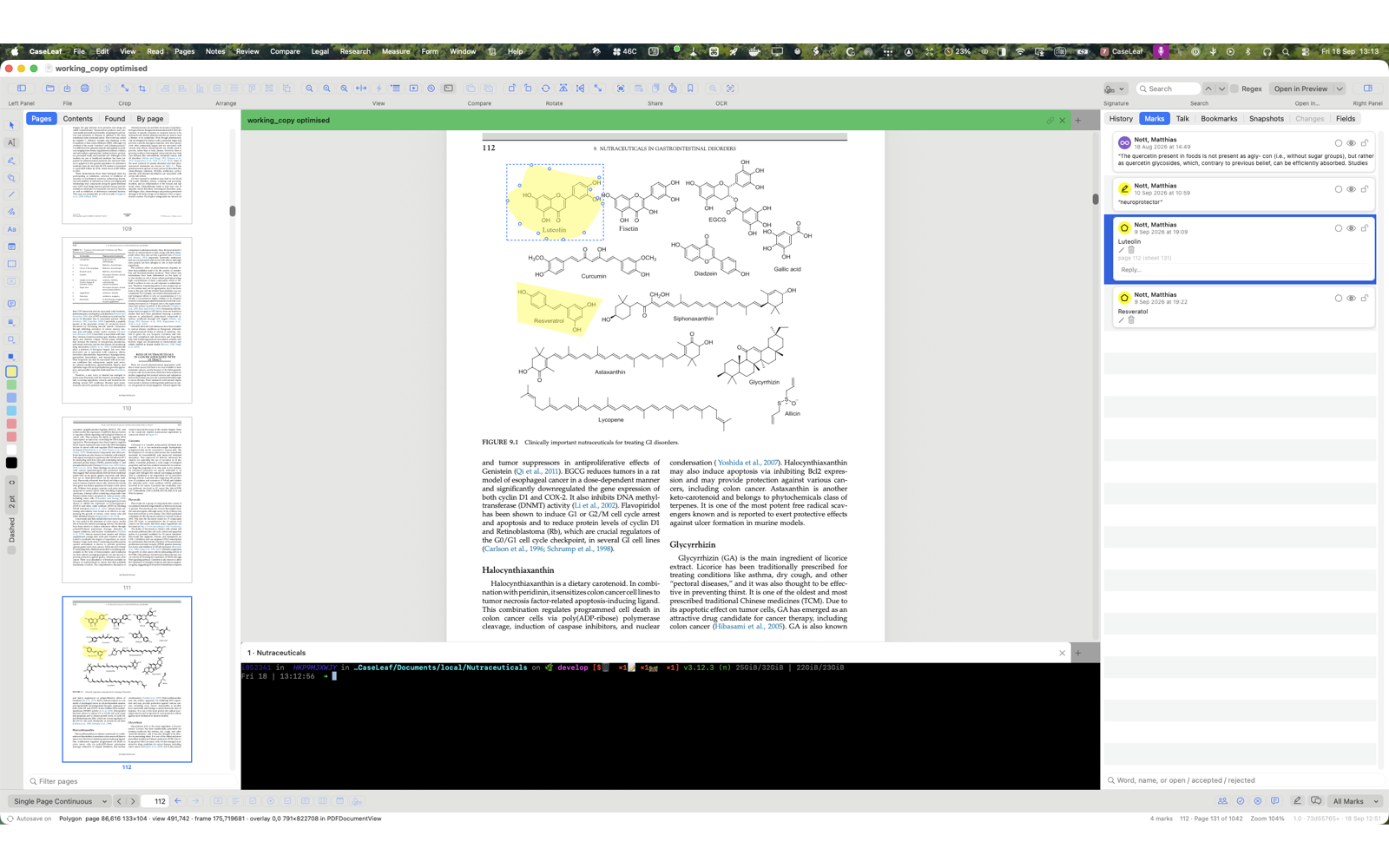
Task: Open the Compare menu
Action: pyautogui.click(x=285, y=51)
